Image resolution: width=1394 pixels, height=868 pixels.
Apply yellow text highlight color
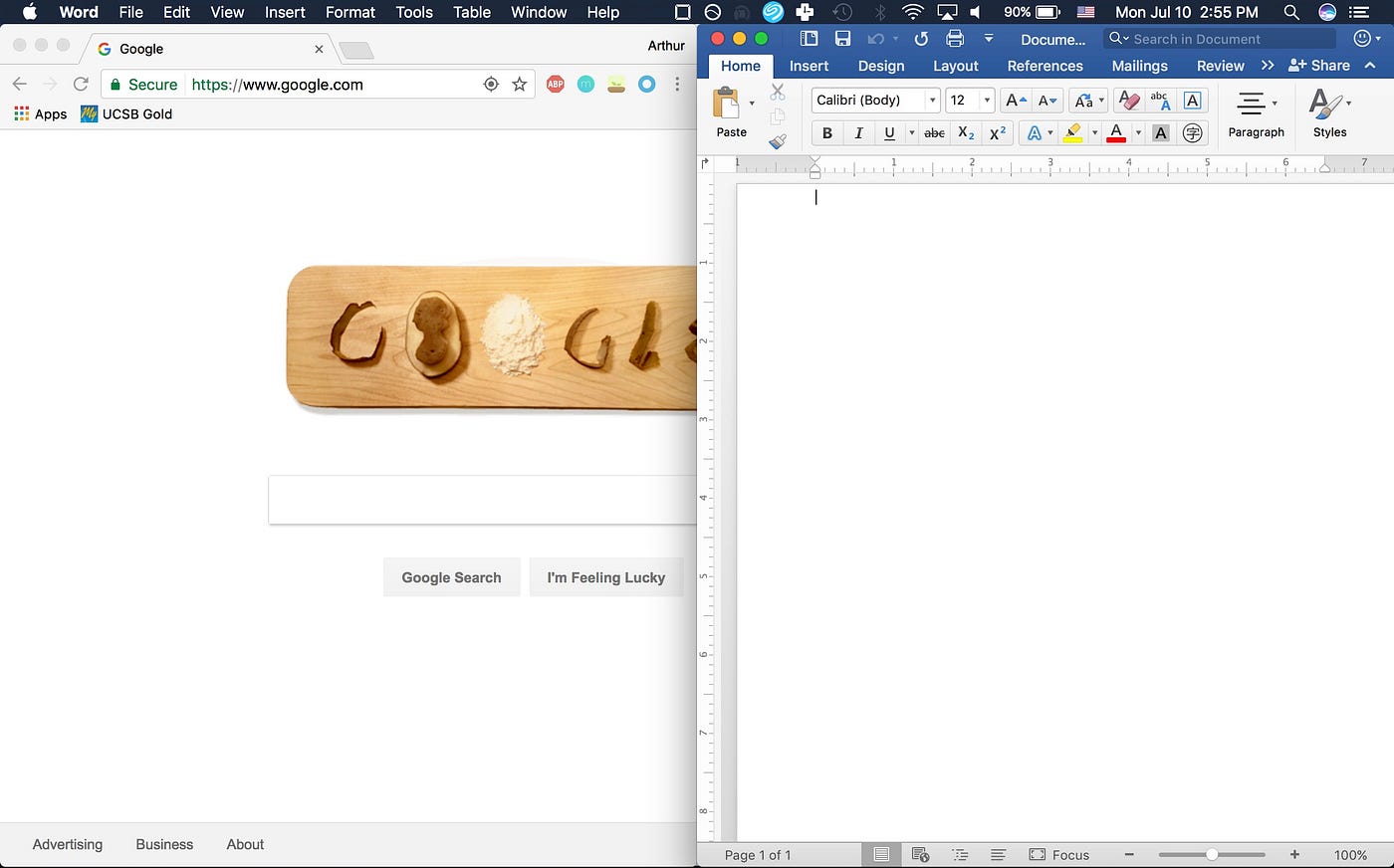pyautogui.click(x=1072, y=132)
